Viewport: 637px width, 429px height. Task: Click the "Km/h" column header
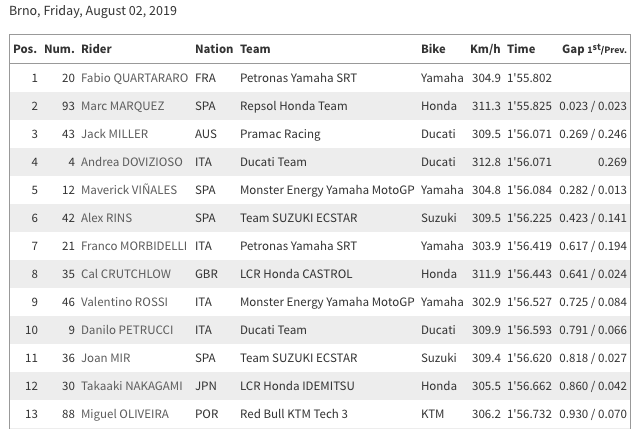(484, 49)
